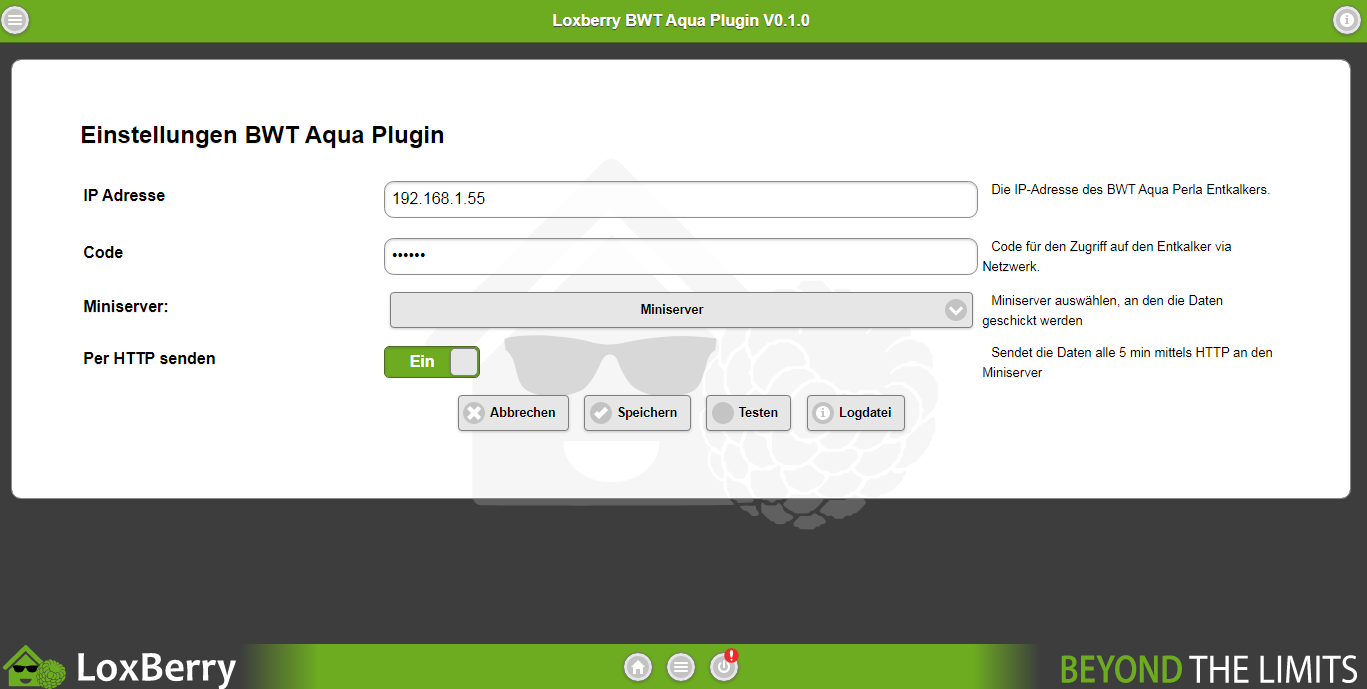Screen dimensions: 1367x689
Task: Open the hamburger menu in the header
Action: coord(15,20)
